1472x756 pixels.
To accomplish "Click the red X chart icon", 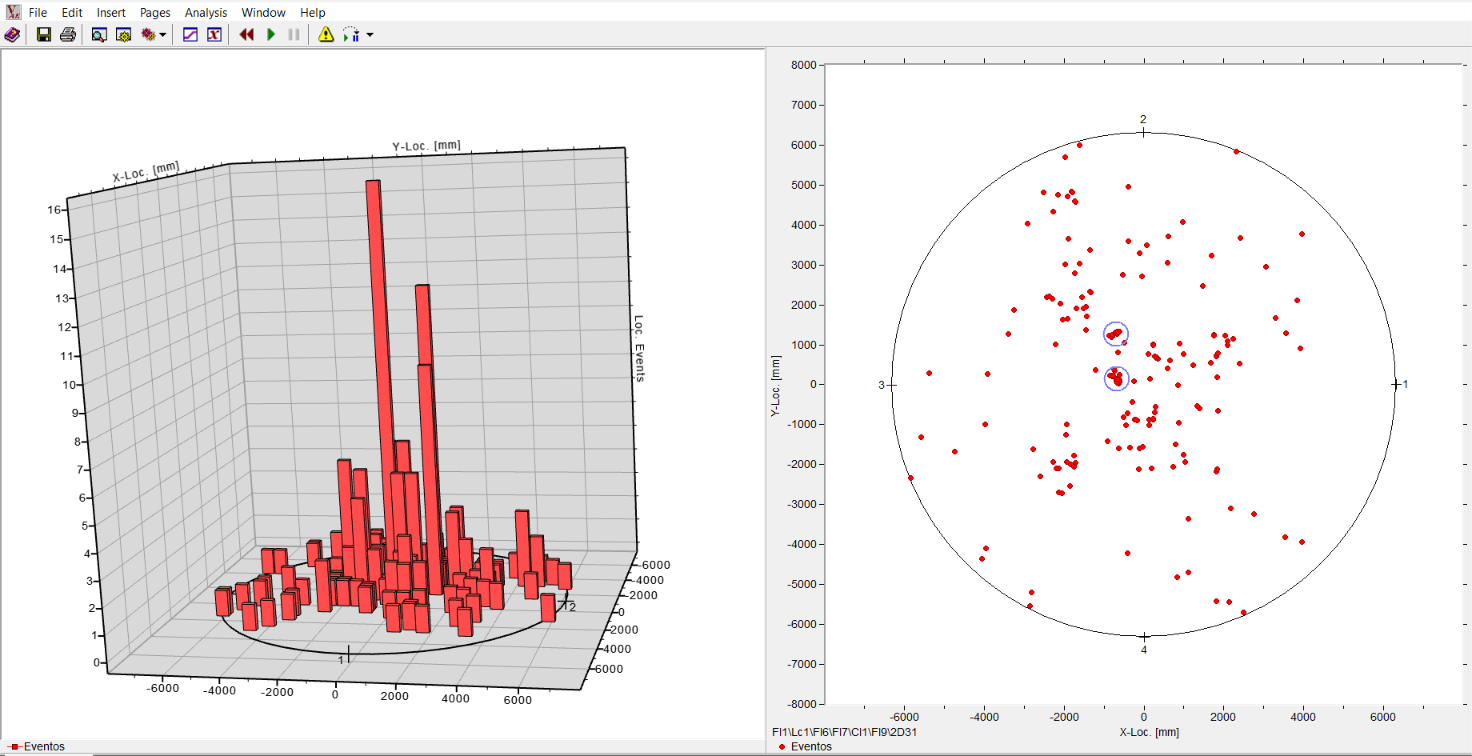I will tap(214, 35).
